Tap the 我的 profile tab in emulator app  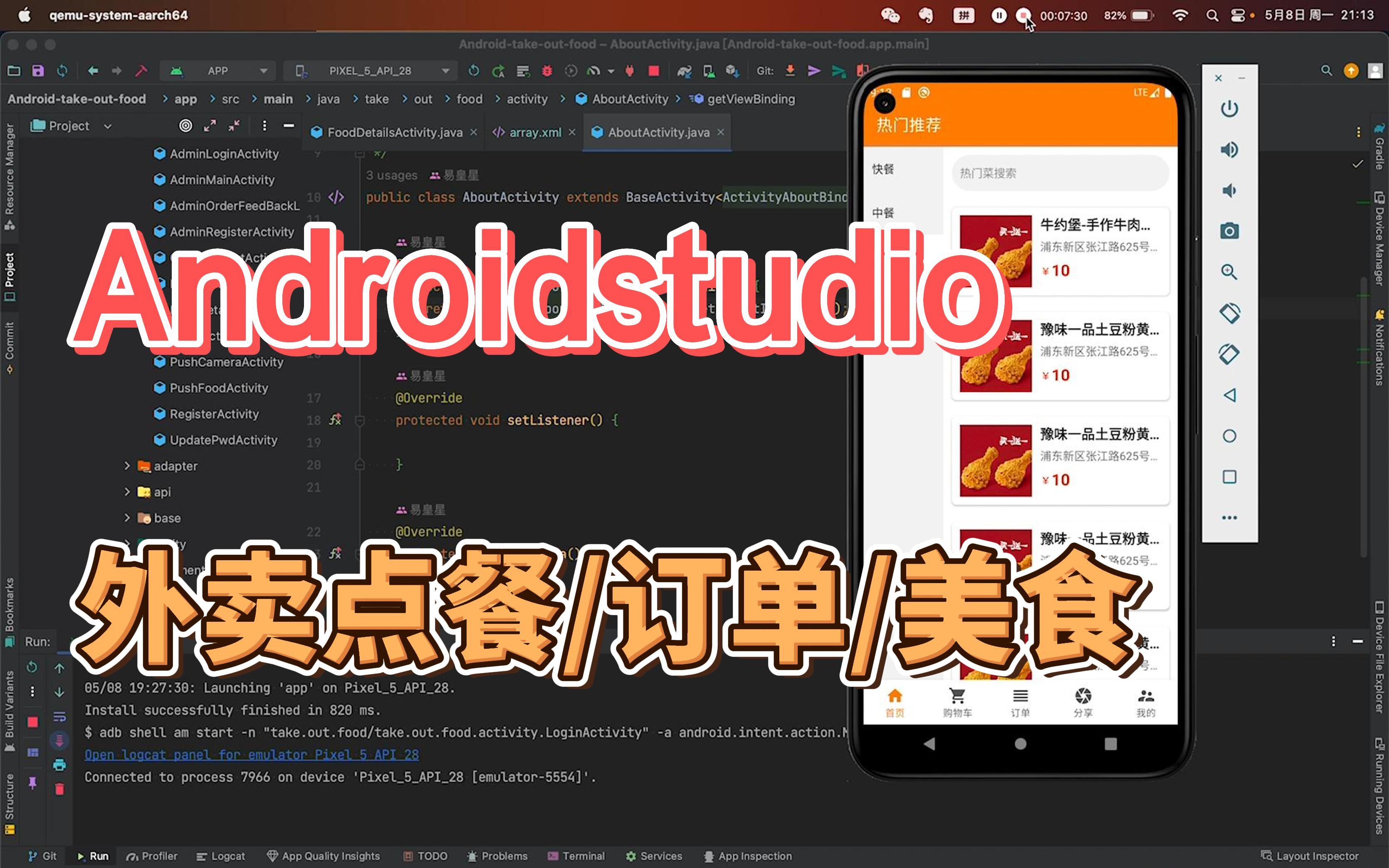1146,702
